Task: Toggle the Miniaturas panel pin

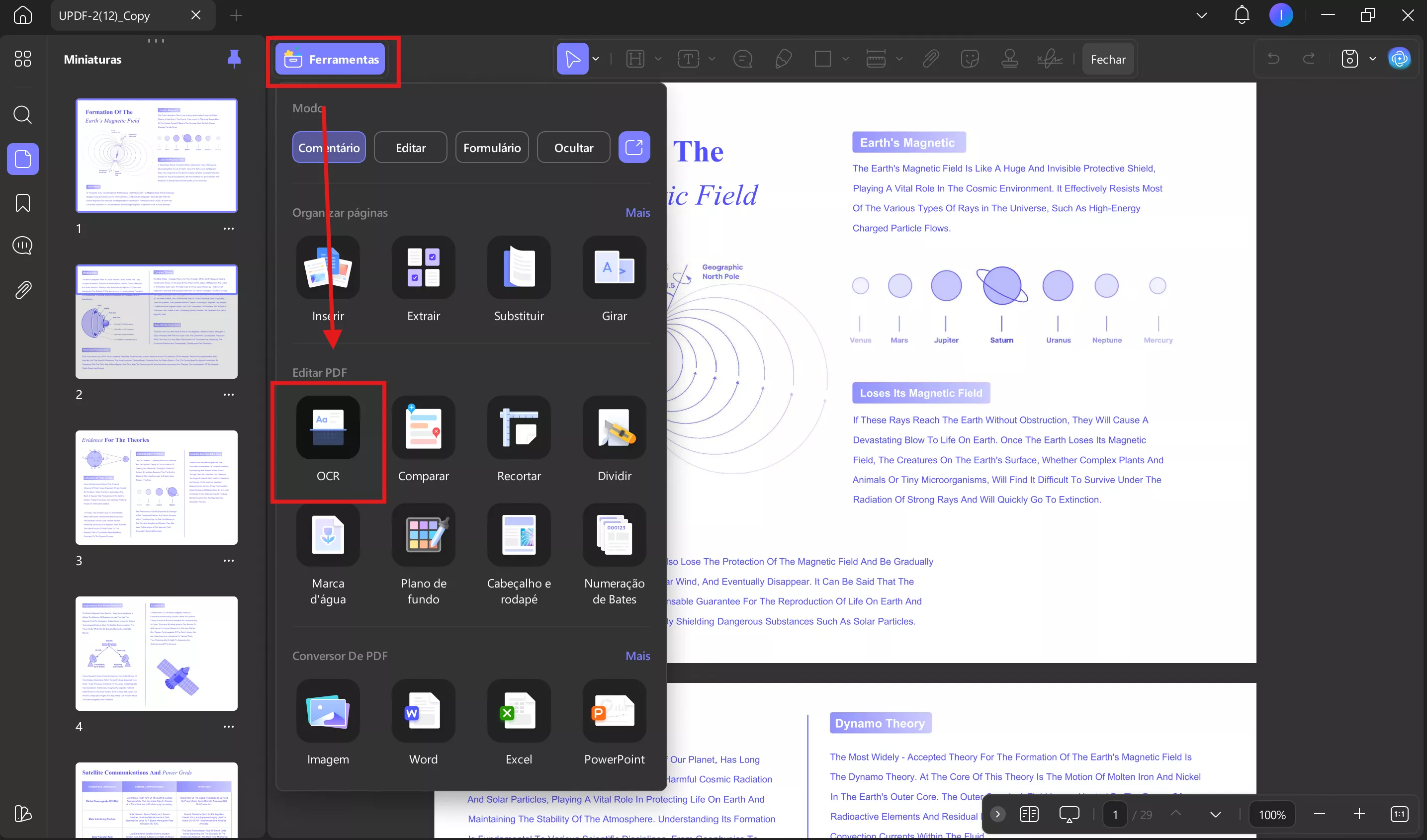Action: pyautogui.click(x=234, y=59)
